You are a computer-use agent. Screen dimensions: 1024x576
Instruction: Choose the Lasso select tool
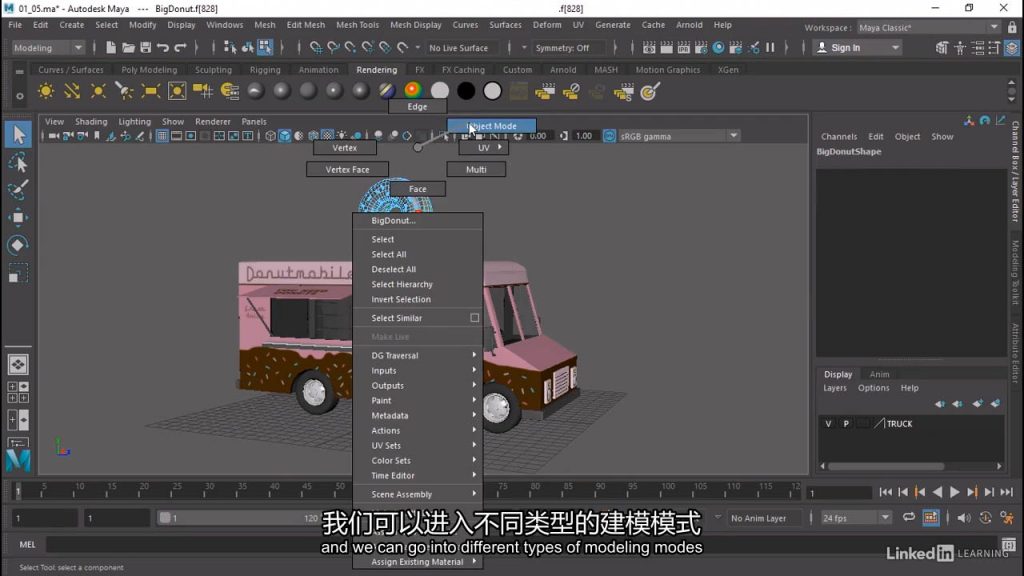pos(18,163)
